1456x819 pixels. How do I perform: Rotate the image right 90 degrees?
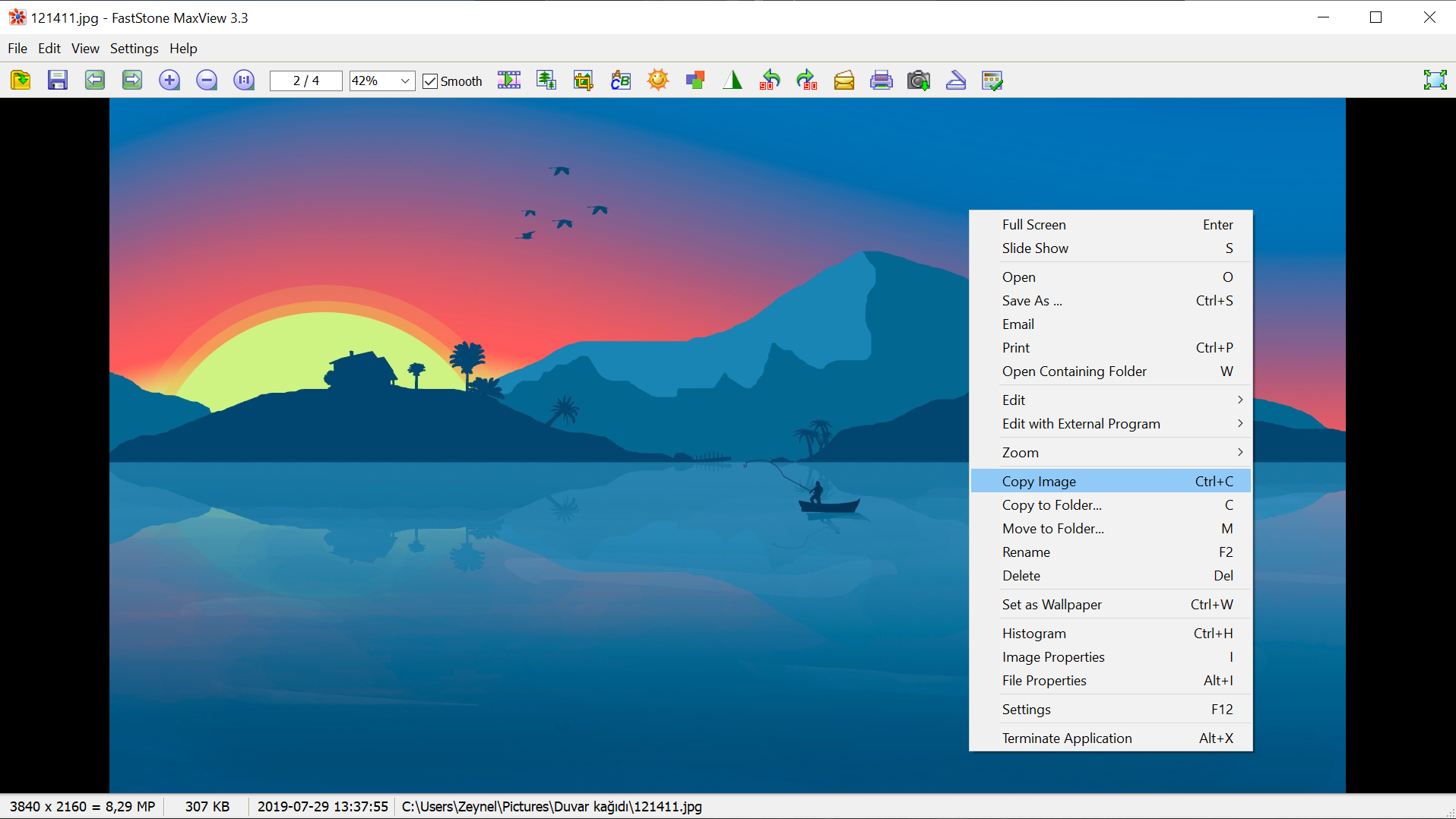point(806,80)
